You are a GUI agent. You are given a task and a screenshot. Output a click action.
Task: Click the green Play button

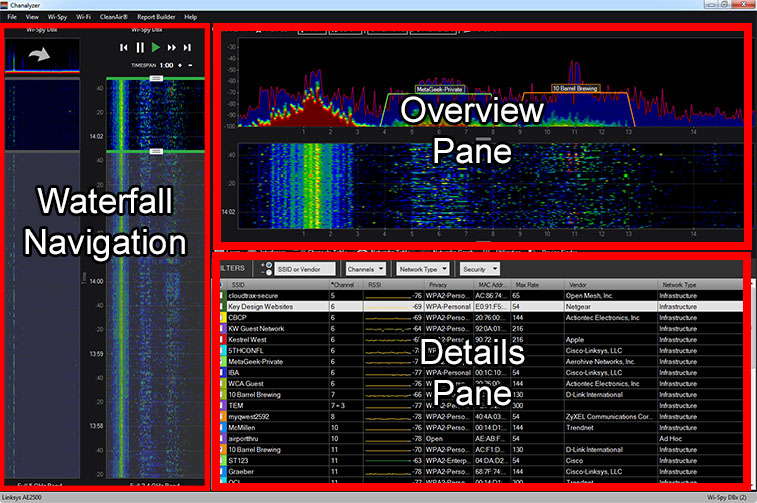(x=155, y=47)
